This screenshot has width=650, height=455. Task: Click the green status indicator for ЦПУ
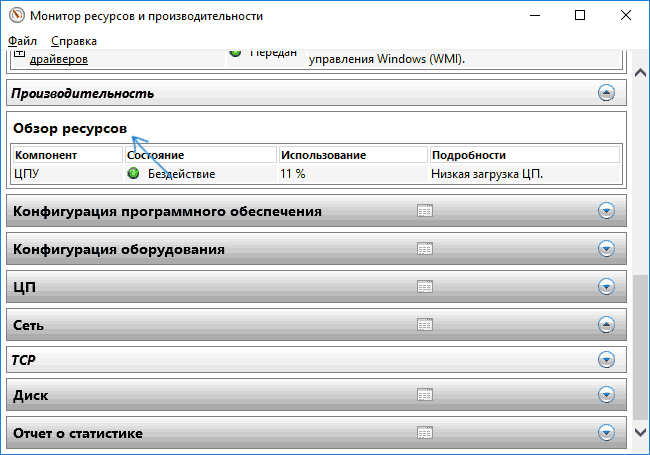coord(133,173)
